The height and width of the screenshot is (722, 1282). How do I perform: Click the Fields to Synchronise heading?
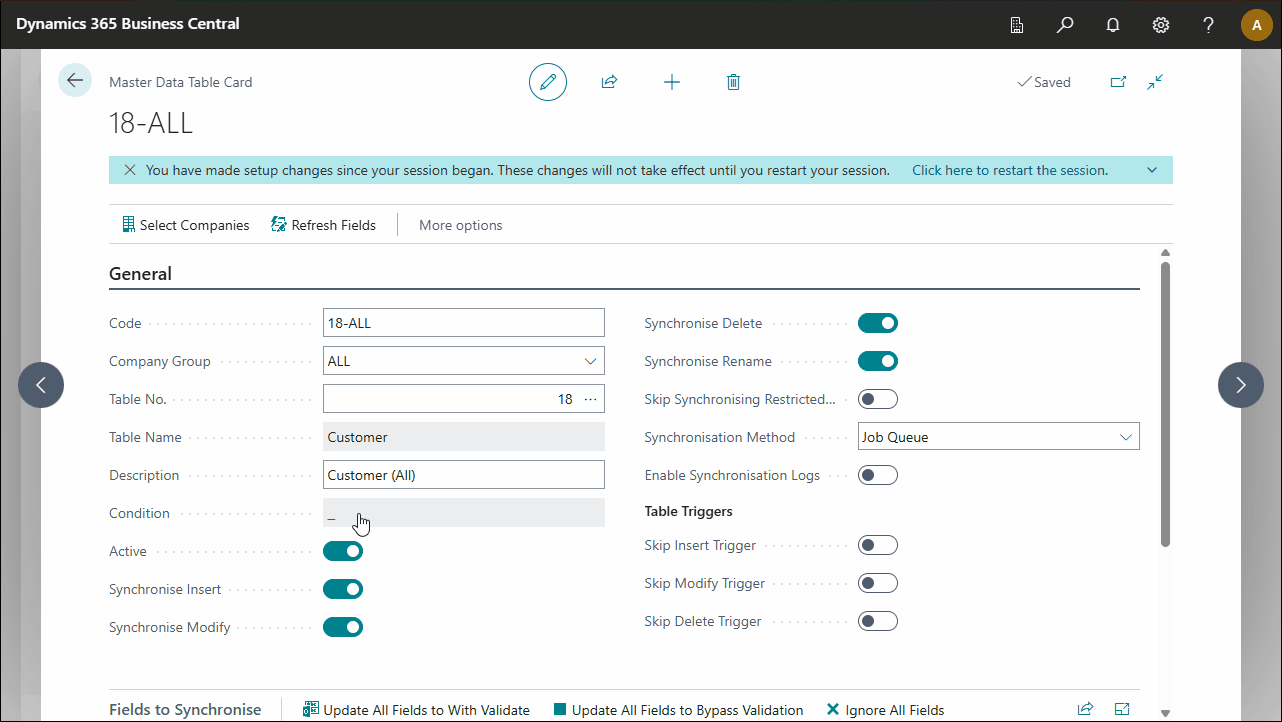pyautogui.click(x=185, y=709)
